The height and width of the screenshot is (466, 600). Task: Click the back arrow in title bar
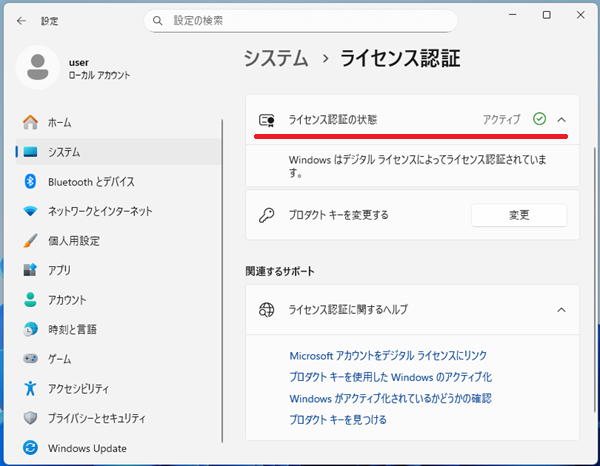[21, 20]
